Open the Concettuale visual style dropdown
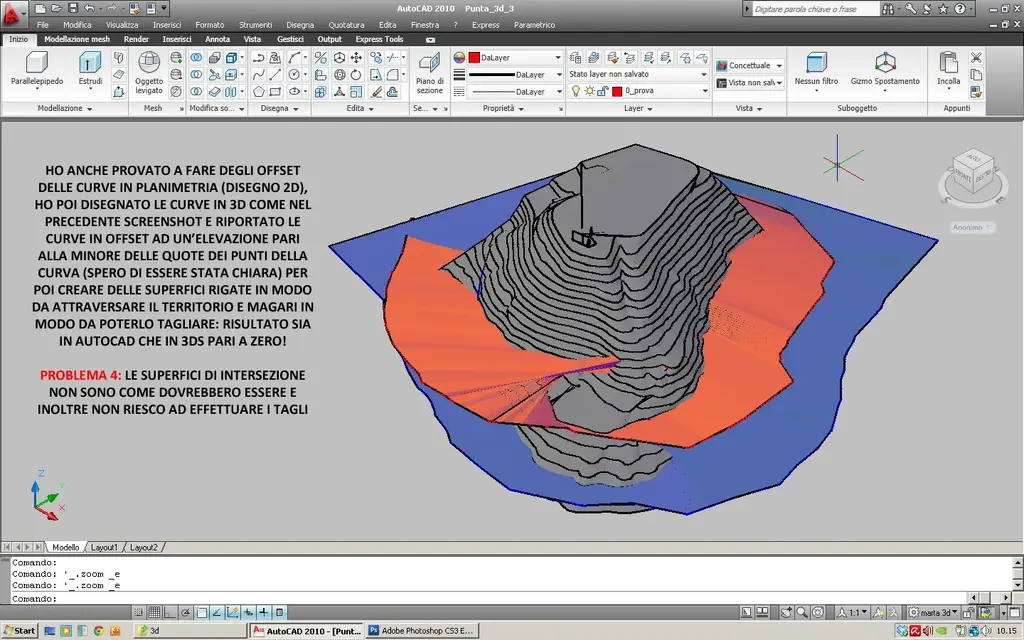 click(750, 66)
